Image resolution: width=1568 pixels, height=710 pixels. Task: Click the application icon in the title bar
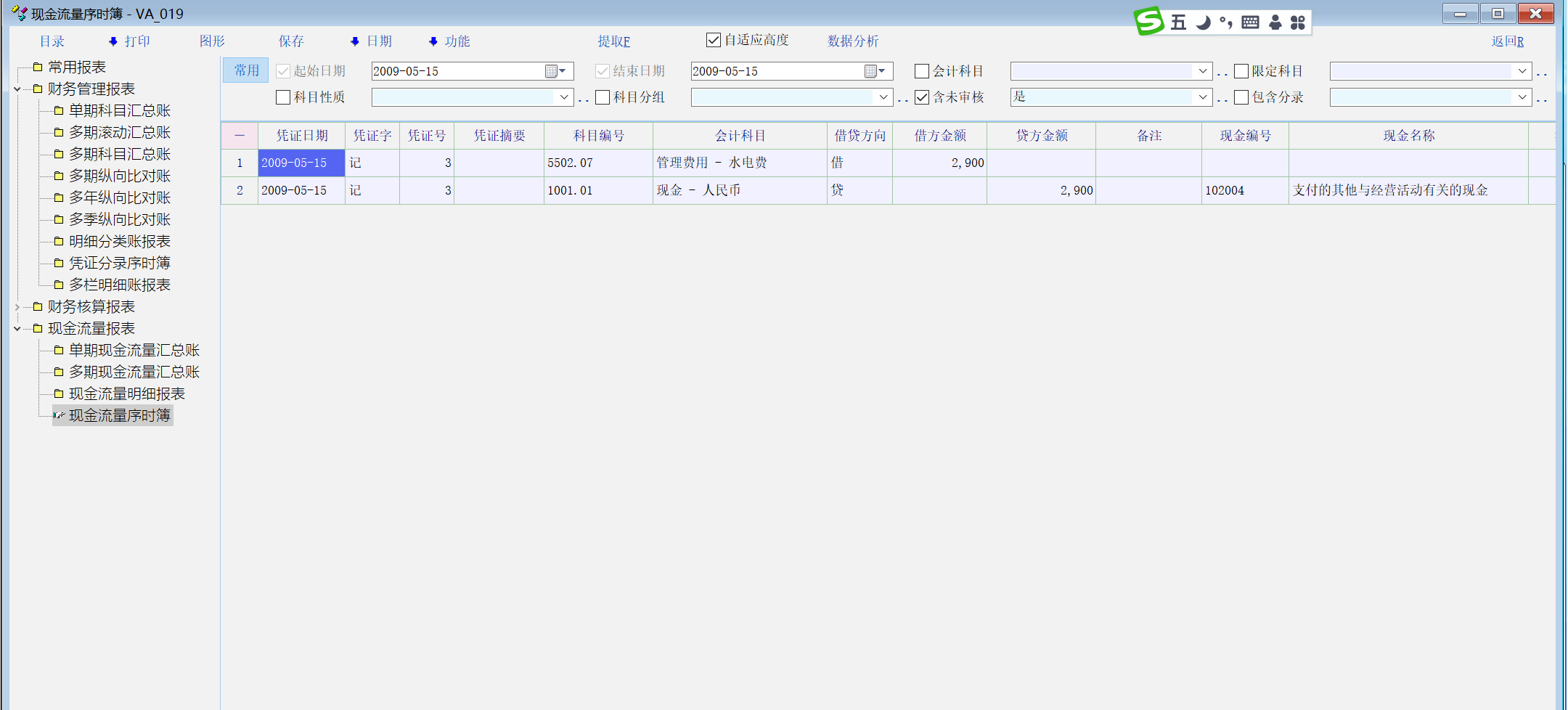coord(19,13)
